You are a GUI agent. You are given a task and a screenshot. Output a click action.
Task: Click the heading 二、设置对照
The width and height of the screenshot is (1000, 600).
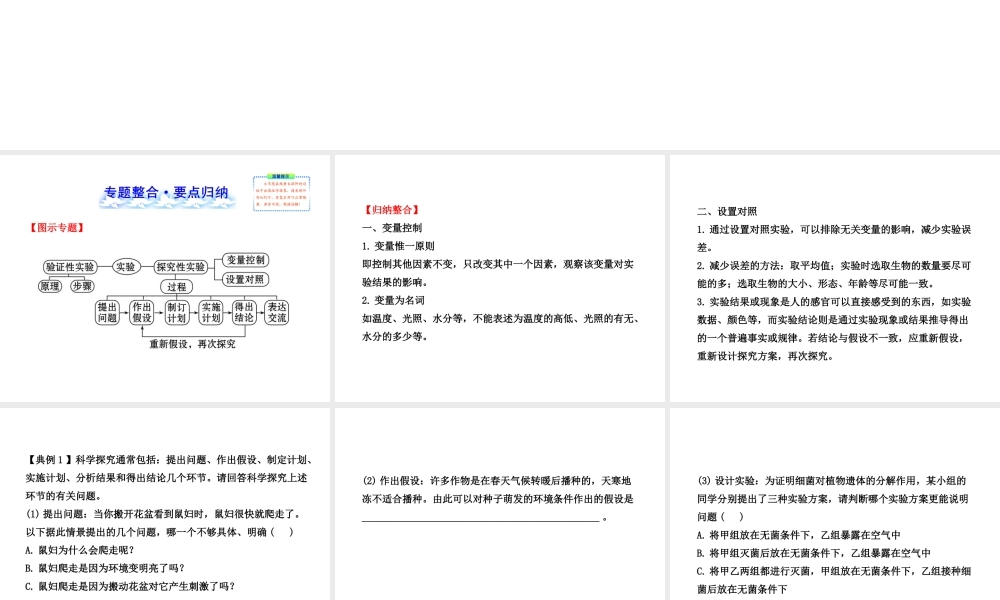[x=727, y=212]
